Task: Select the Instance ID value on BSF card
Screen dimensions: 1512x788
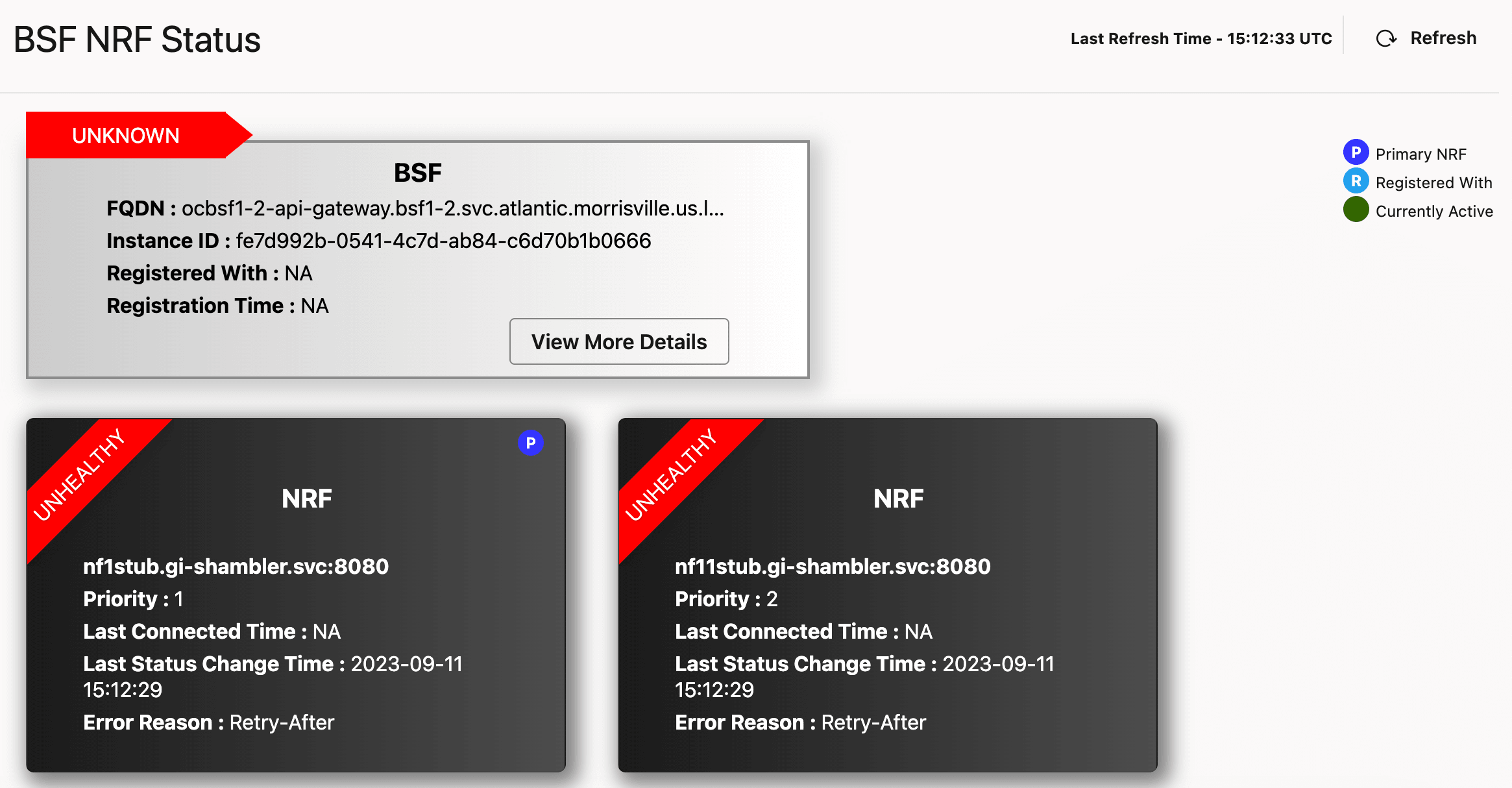Action: click(442, 240)
